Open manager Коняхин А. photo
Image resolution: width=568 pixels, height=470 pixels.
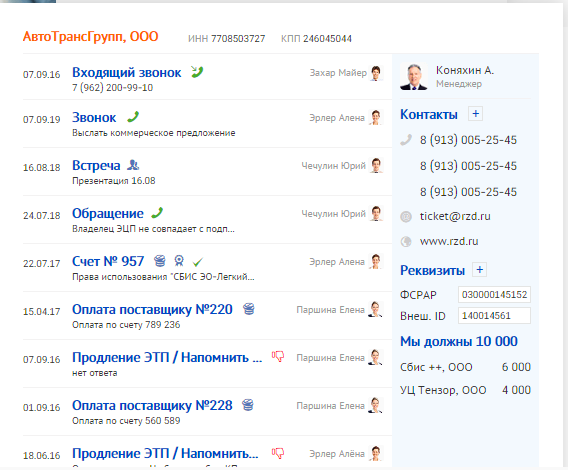[x=414, y=77]
